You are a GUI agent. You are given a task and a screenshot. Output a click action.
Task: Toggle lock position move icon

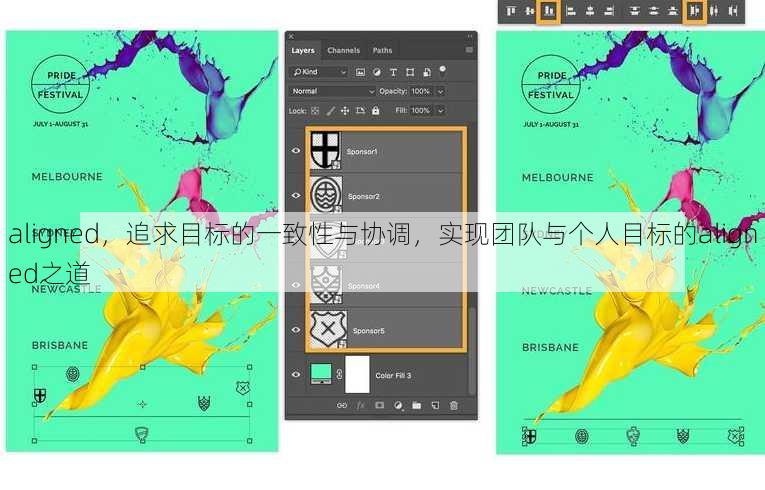(345, 111)
